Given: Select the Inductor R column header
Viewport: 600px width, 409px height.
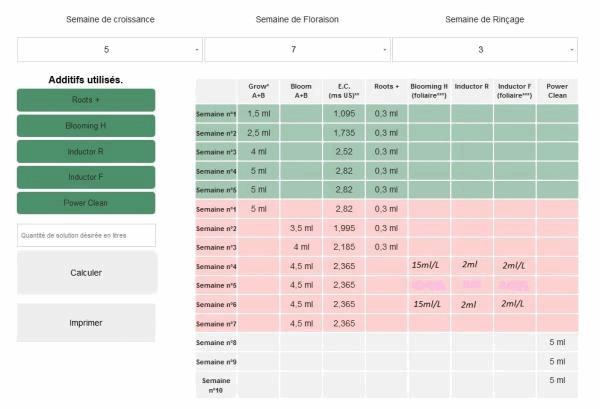Looking at the screenshot, I should point(472,91).
